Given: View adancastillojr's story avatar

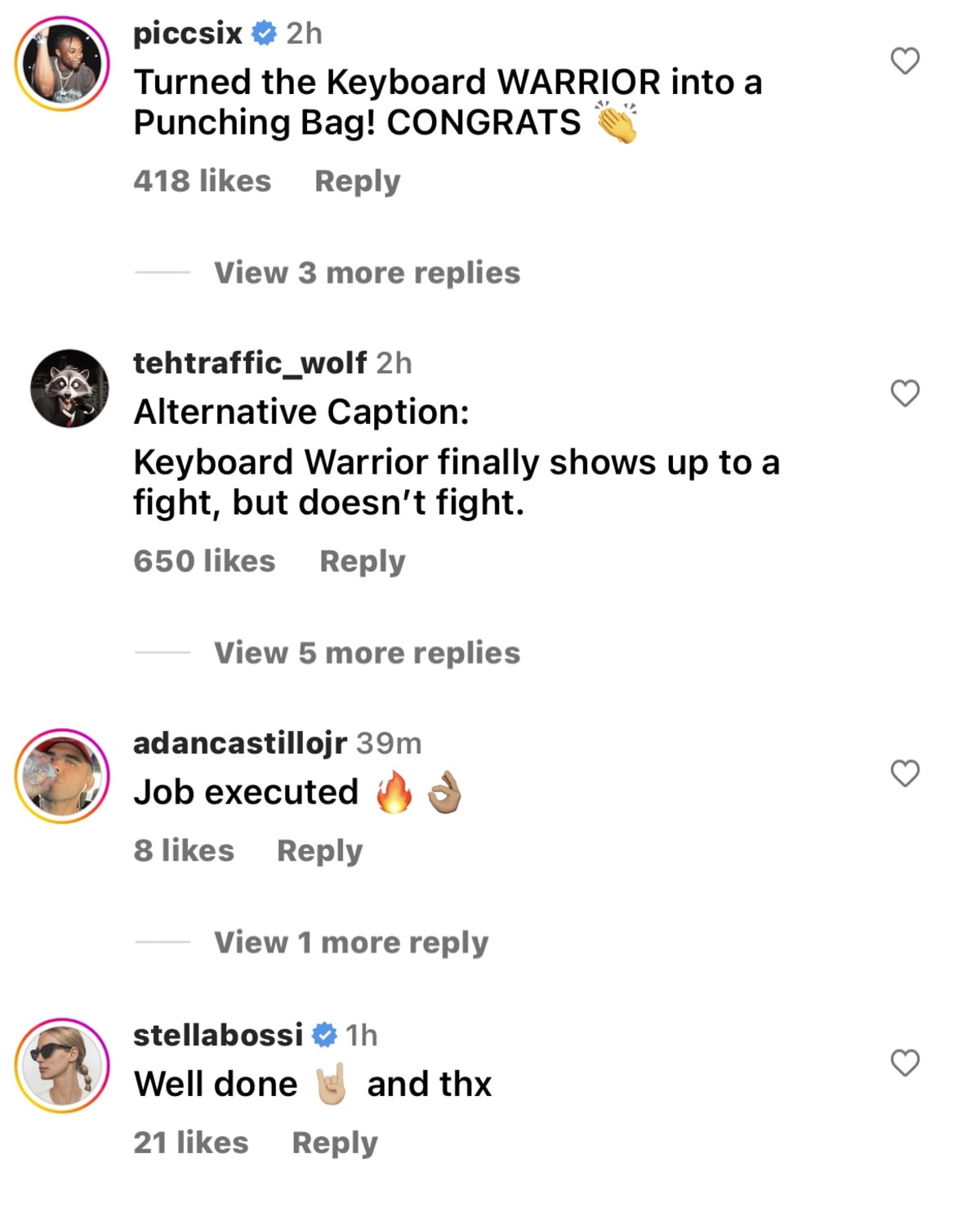Looking at the screenshot, I should point(62,776).
